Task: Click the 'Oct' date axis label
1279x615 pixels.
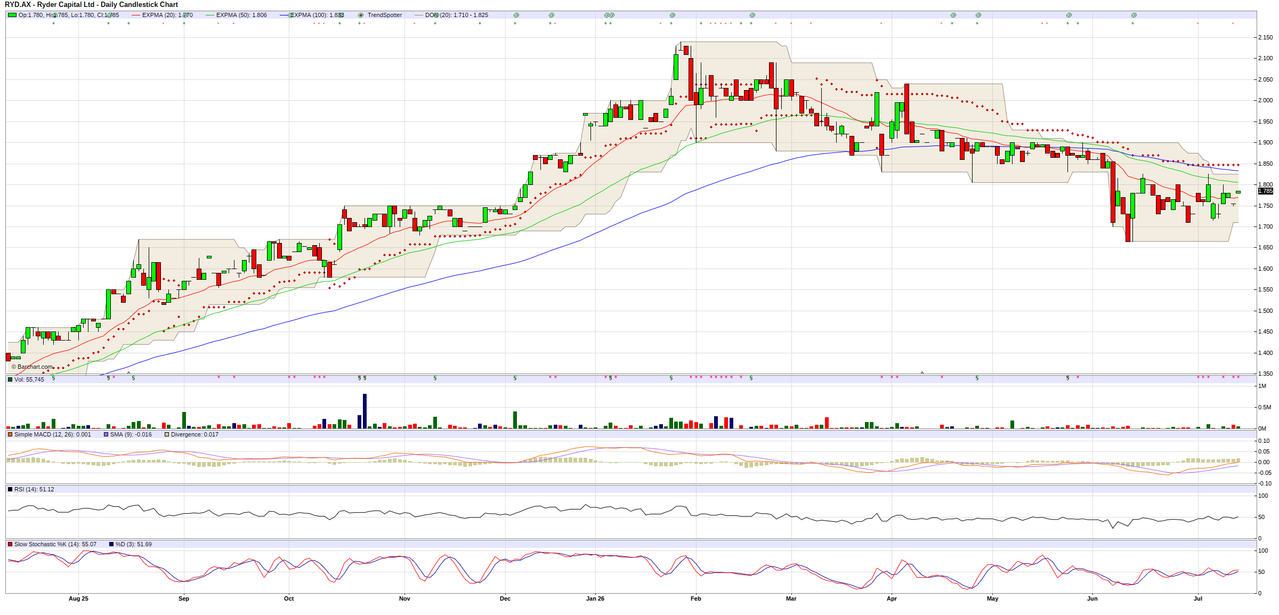Action: [288, 599]
